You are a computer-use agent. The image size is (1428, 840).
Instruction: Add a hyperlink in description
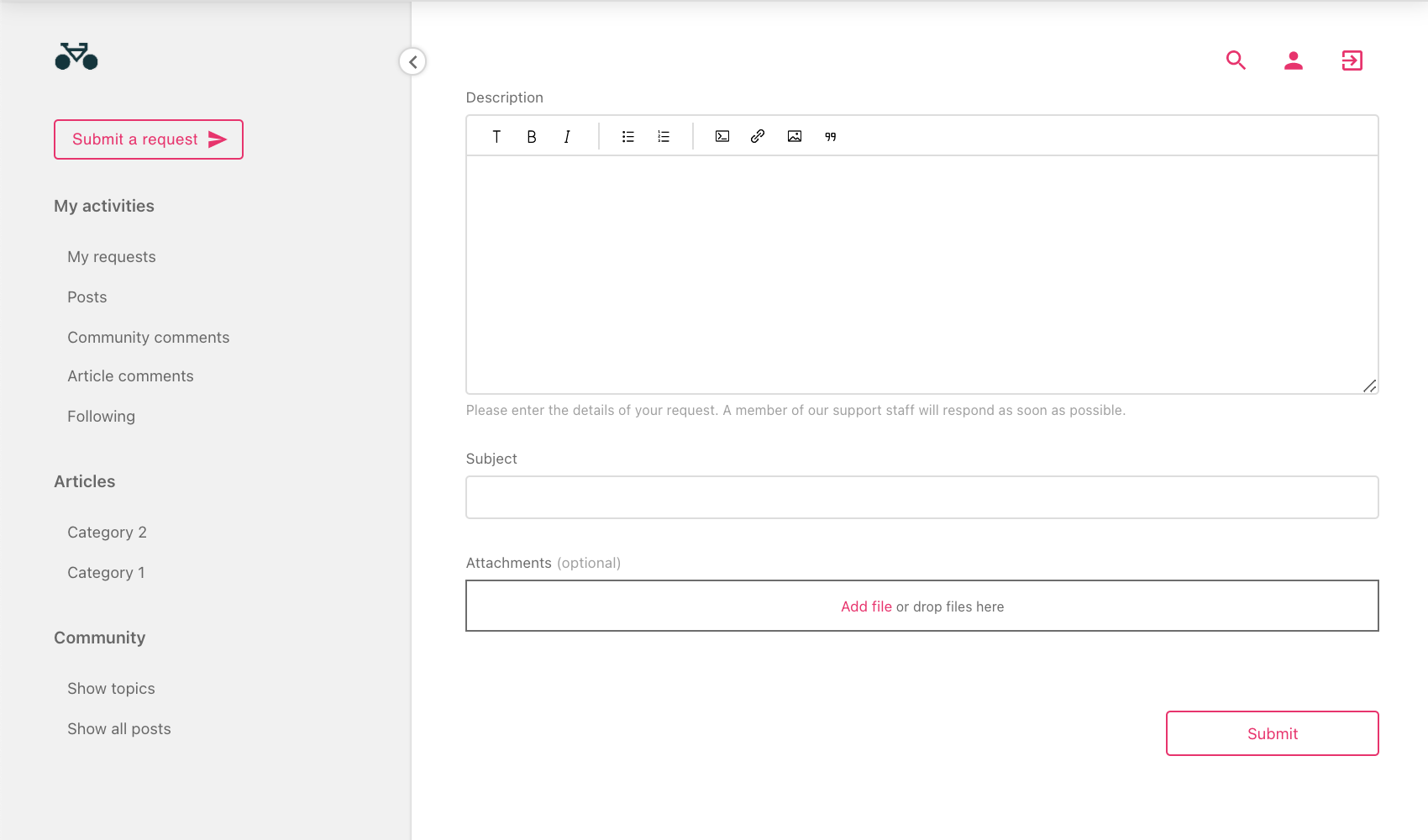tap(758, 136)
